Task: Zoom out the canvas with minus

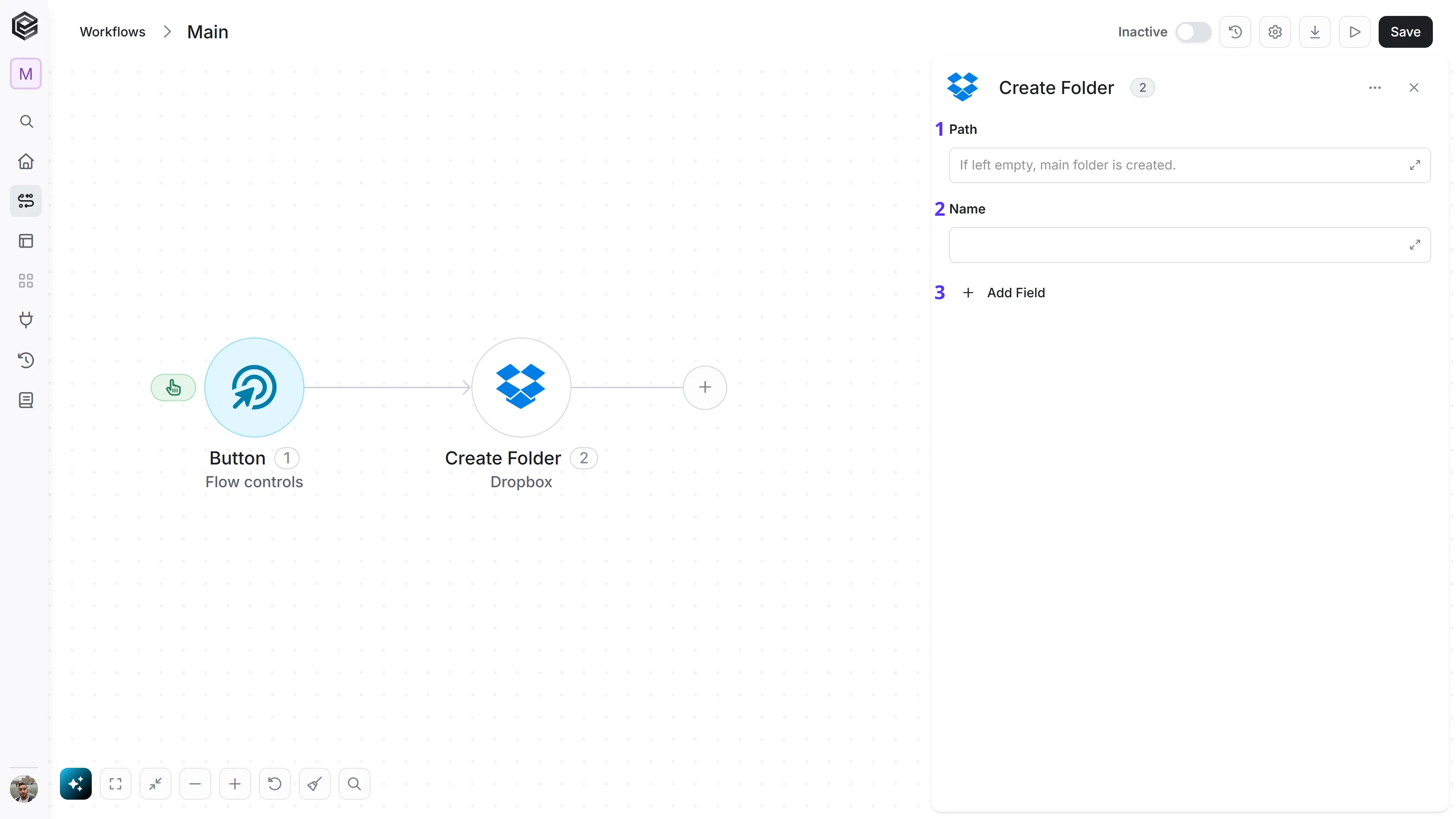Action: tap(195, 783)
